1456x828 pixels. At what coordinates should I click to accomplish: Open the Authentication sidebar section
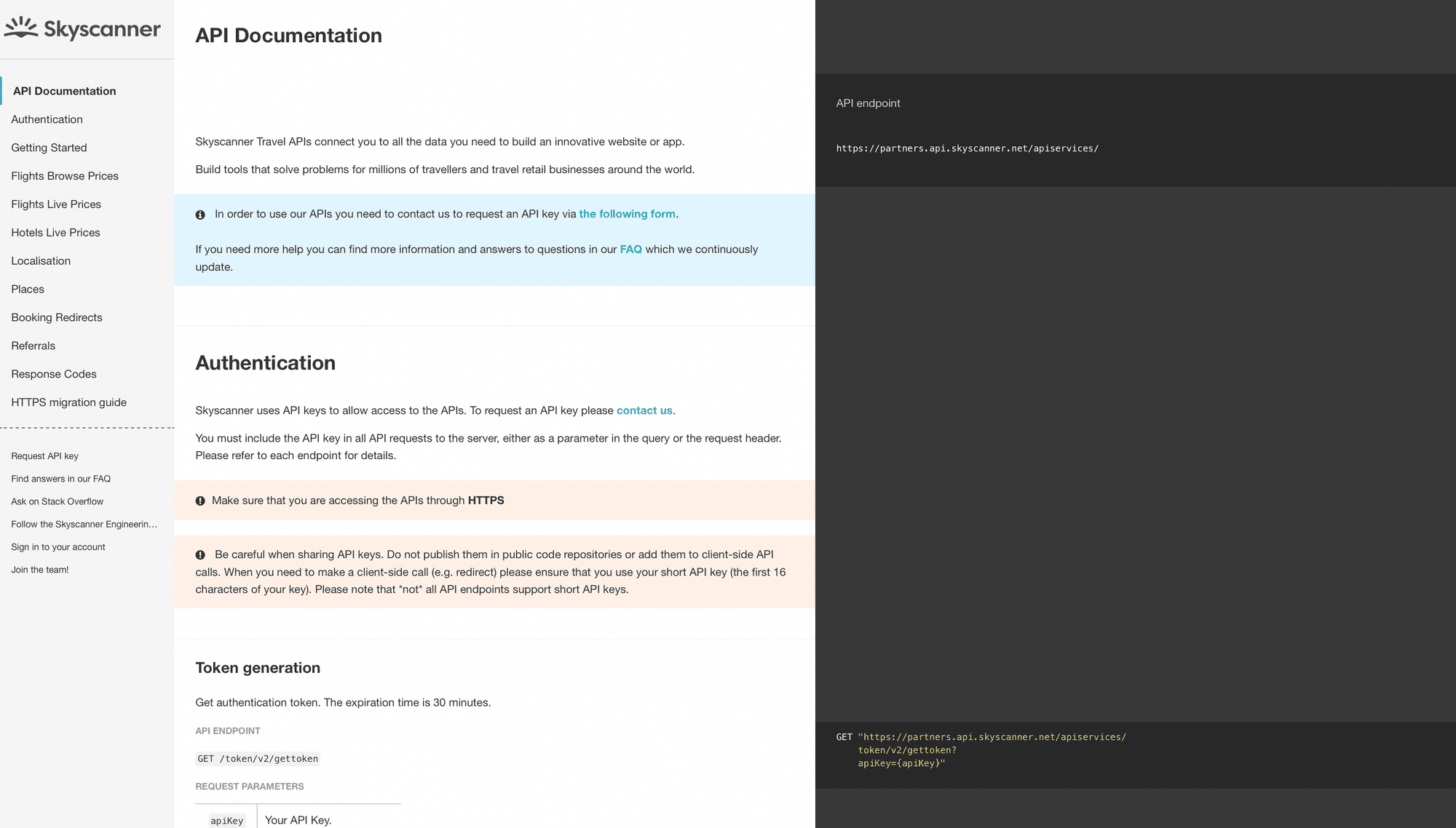point(47,119)
